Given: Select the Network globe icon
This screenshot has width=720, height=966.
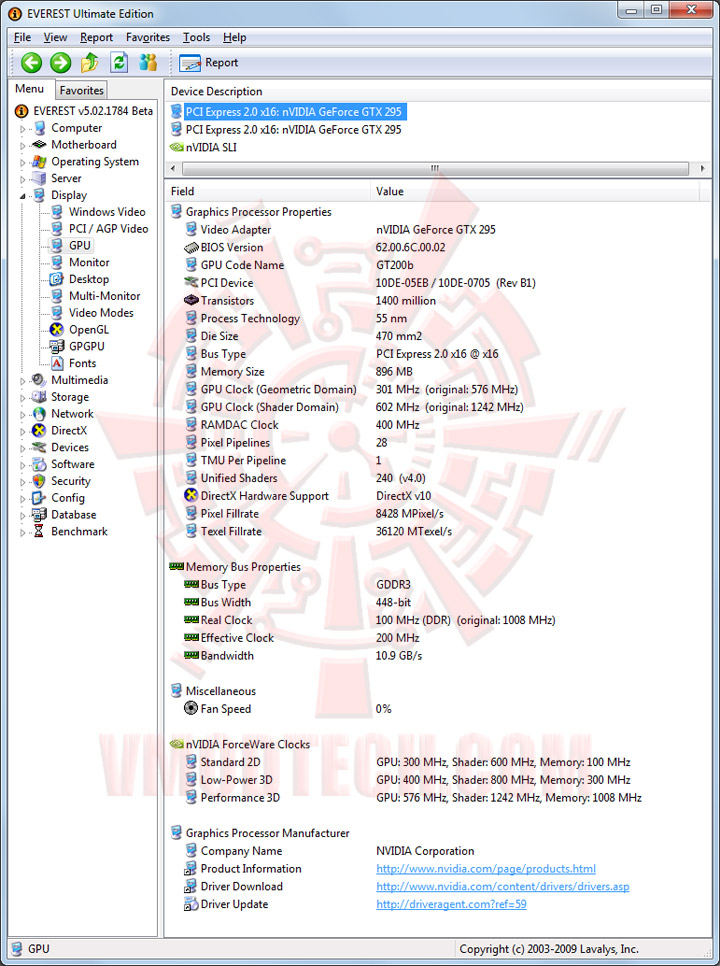Looking at the screenshot, I should tap(39, 414).
